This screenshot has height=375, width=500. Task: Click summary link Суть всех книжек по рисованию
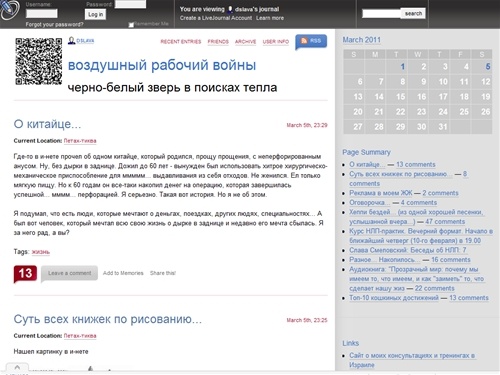(x=401, y=174)
